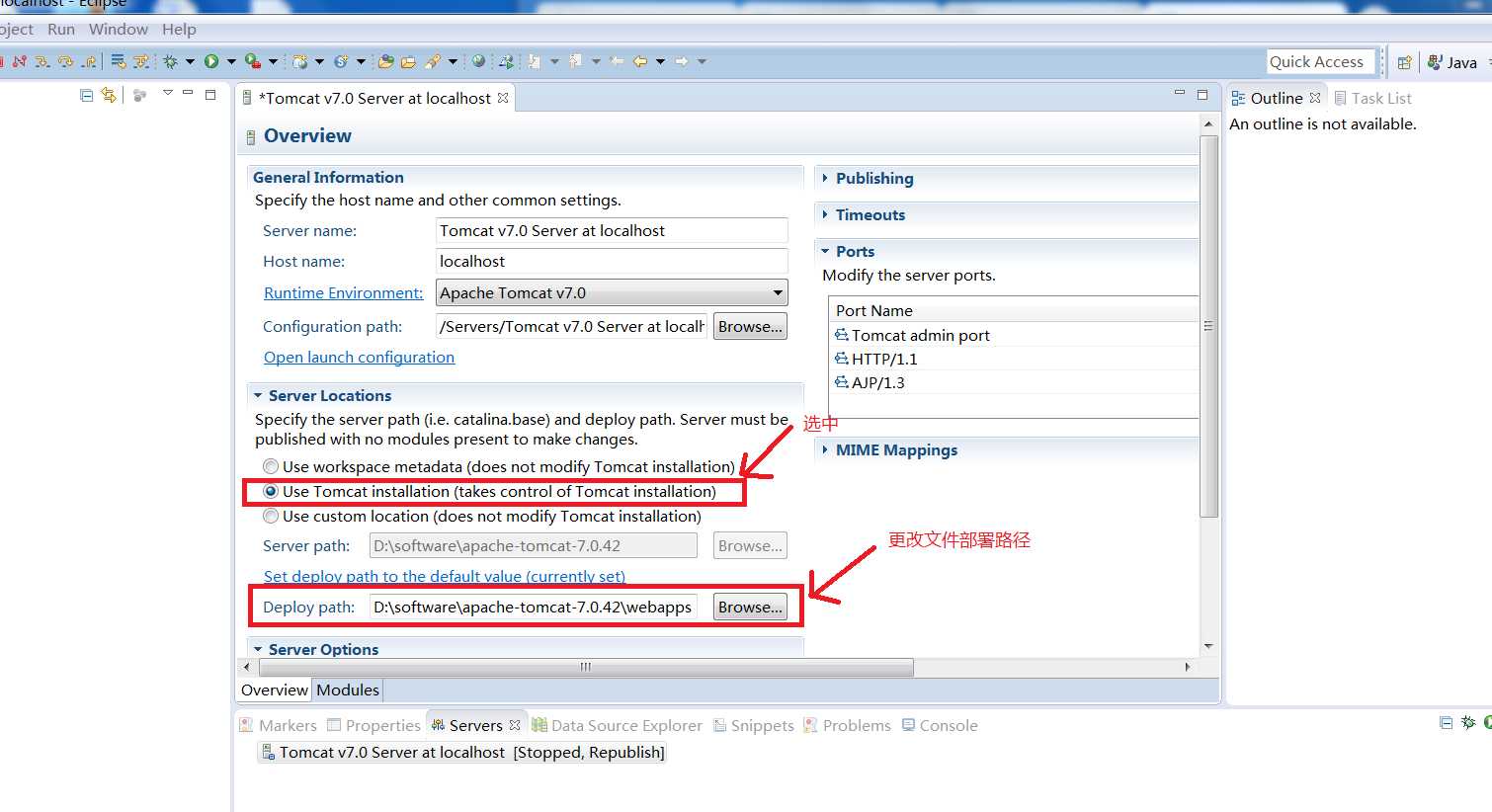Open the Debug button dropdown arrow
The image size is (1492, 812).
(x=190, y=61)
